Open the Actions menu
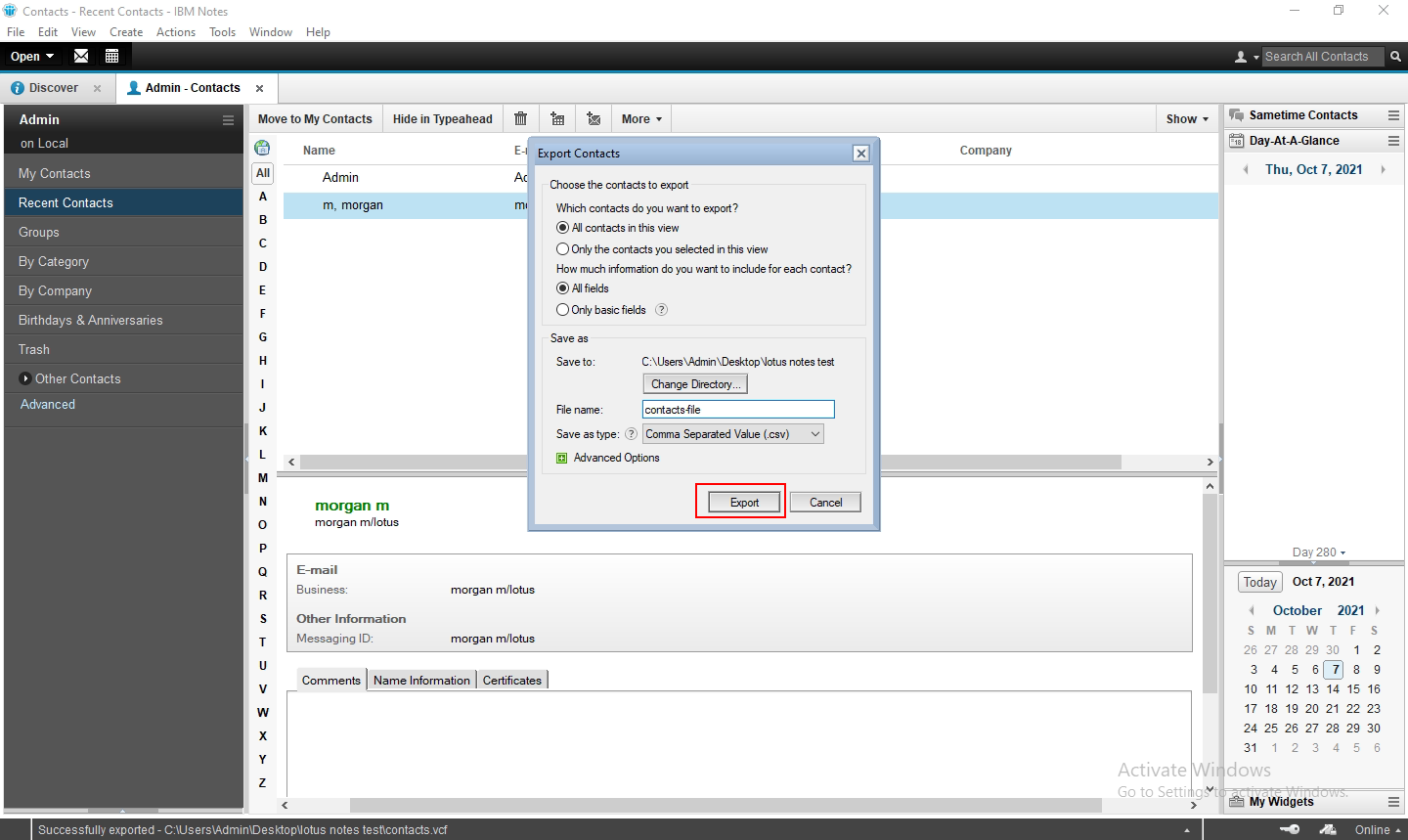The height and width of the screenshot is (840, 1408). pos(176,32)
